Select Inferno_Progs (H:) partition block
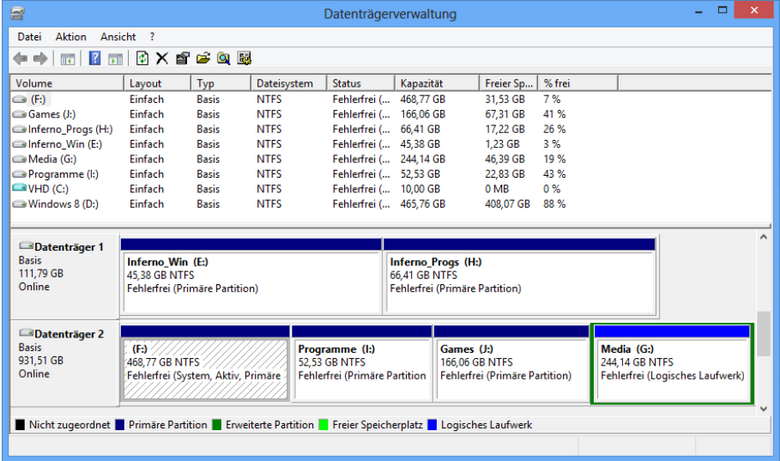The image size is (780, 461). [x=519, y=277]
